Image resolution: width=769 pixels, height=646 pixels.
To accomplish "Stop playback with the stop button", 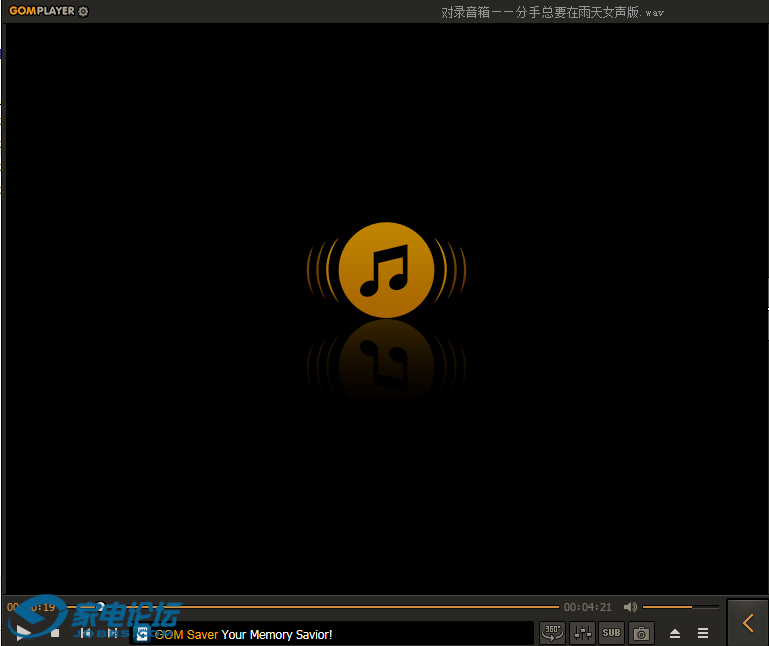I will tap(55, 633).
